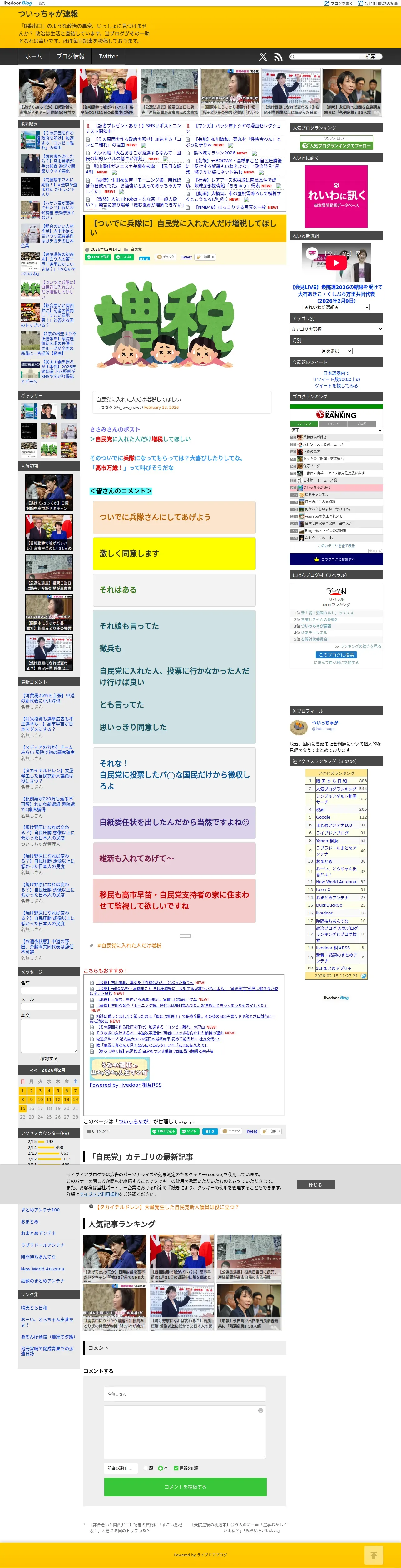Click the back-to-top arrow in footer
Viewport: 401px width, 1568px height.
[x=374, y=1555]
